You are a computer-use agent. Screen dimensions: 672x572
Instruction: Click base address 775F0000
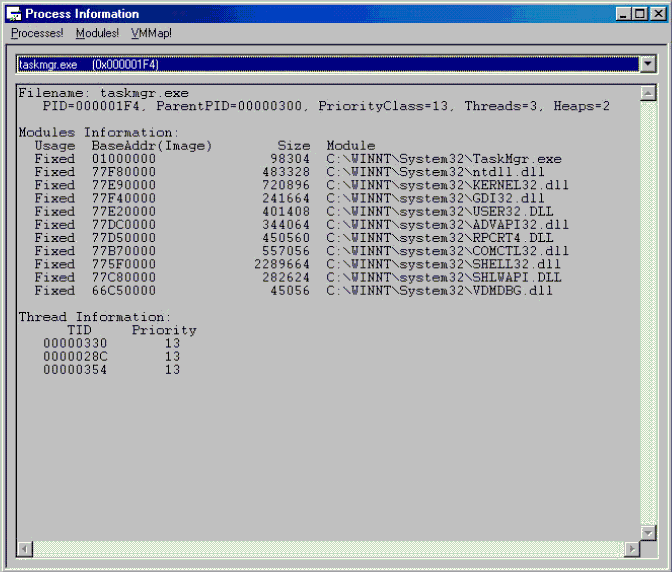coord(123,264)
